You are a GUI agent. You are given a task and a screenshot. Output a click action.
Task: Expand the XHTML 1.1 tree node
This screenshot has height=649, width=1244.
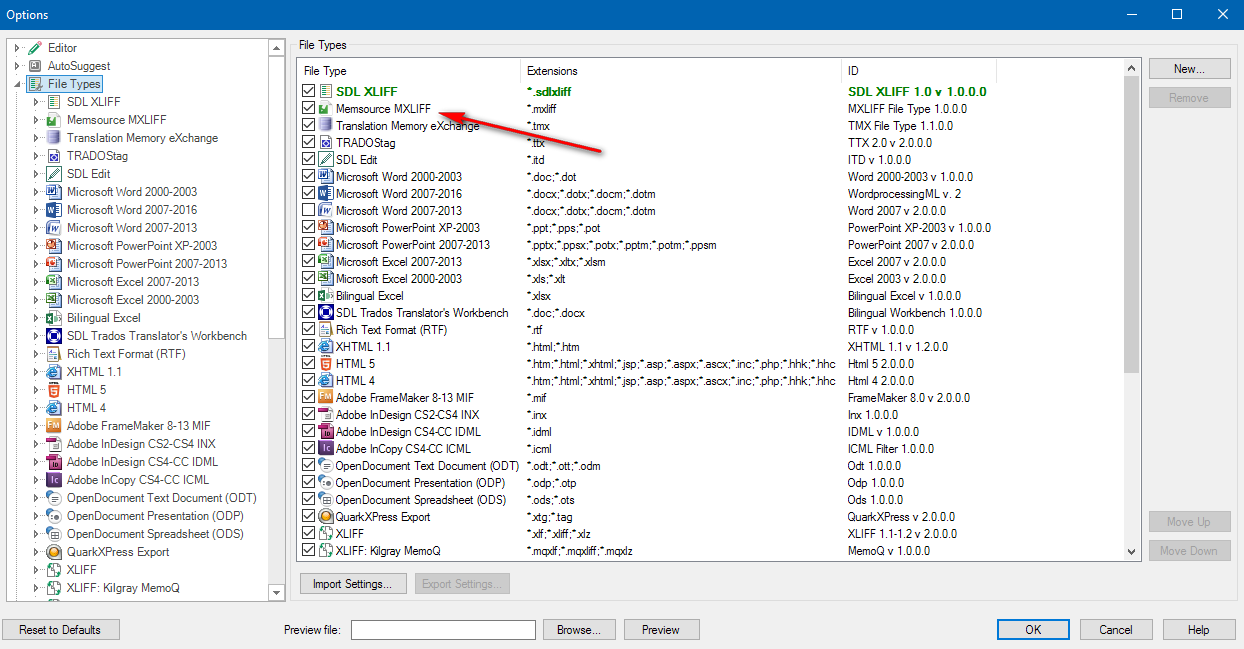[37, 372]
